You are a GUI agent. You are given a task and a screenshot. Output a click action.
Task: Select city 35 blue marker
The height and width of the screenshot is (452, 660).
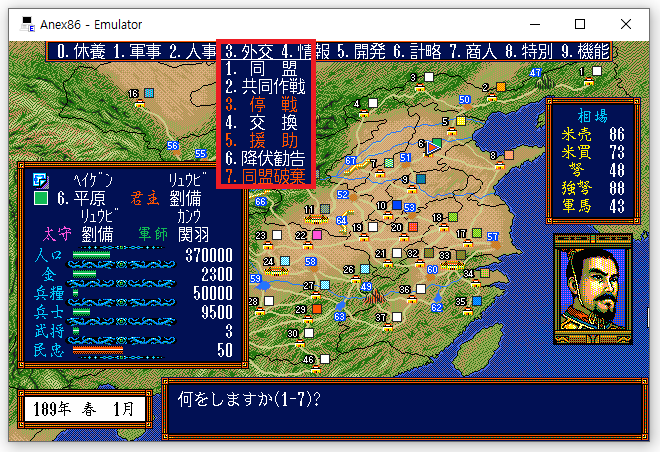coord(476,301)
